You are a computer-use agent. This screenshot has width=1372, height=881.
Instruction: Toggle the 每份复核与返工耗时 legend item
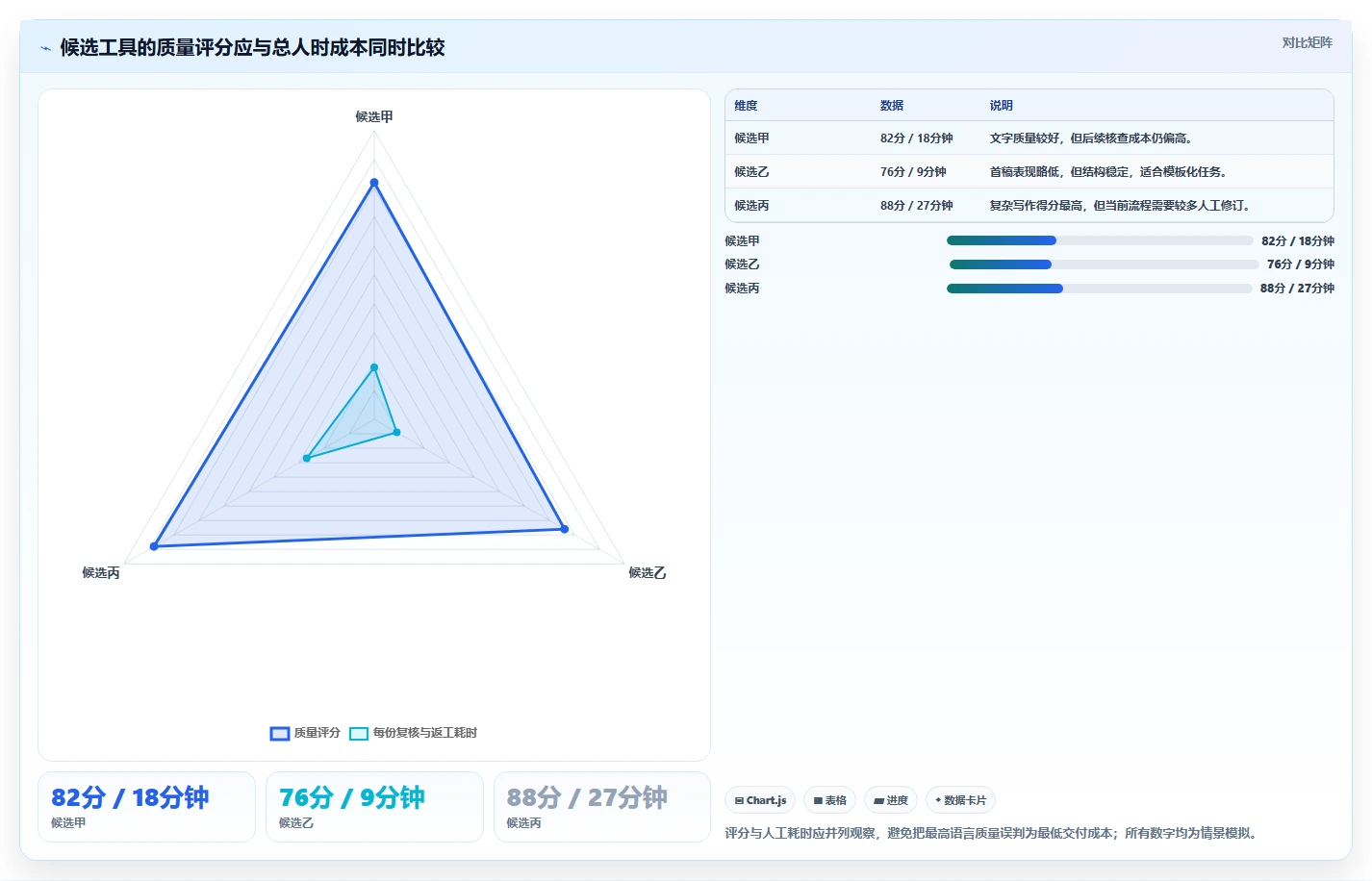pyautogui.click(x=413, y=733)
